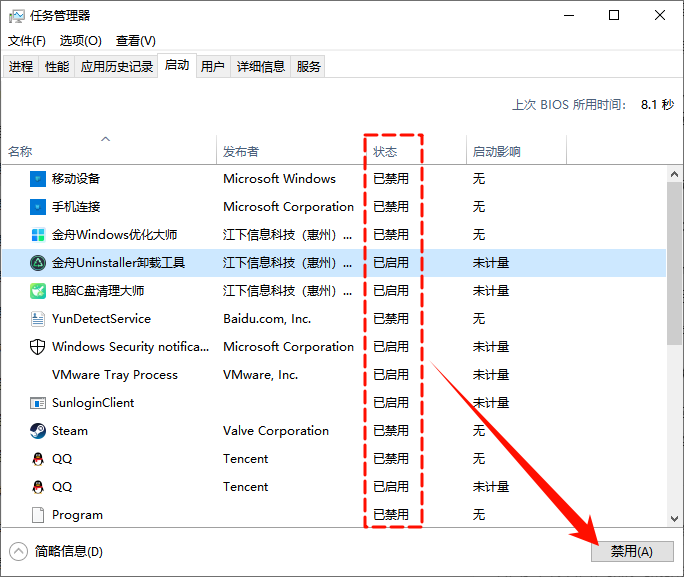Open the 选项(O) menu
This screenshot has height=577, width=684.
[x=81, y=41]
